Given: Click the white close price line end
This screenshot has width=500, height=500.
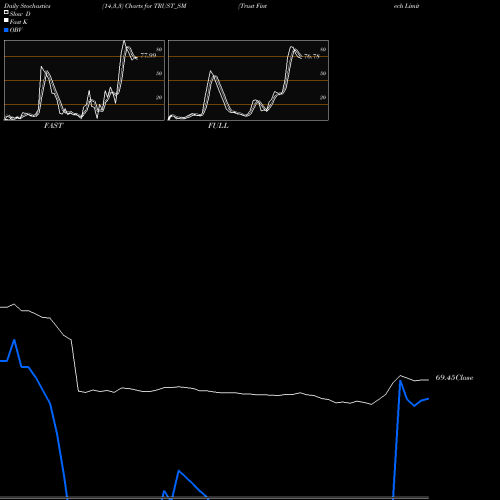Looking at the screenshot, I should pyautogui.click(x=428, y=380).
